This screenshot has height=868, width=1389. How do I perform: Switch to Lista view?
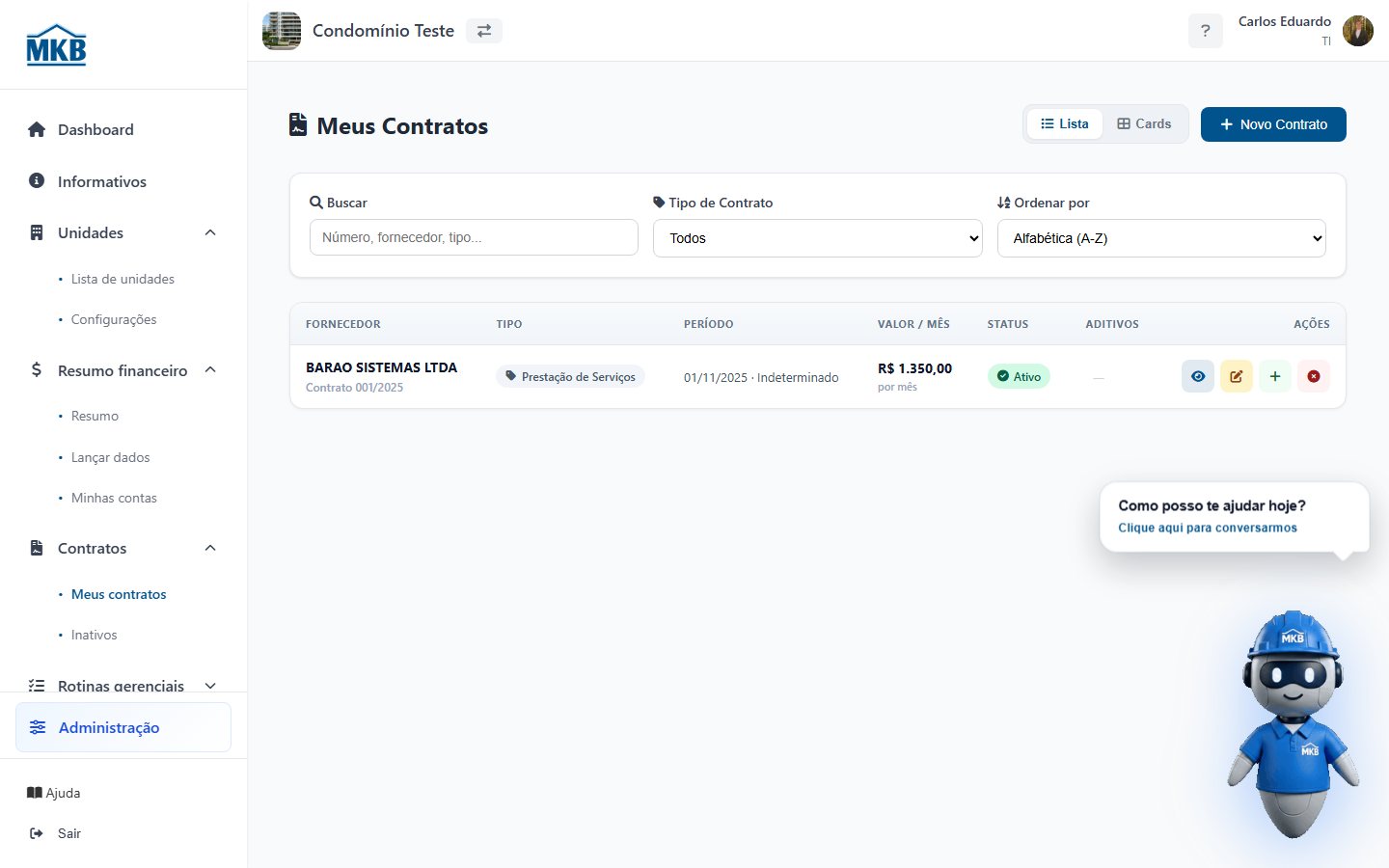click(x=1065, y=123)
